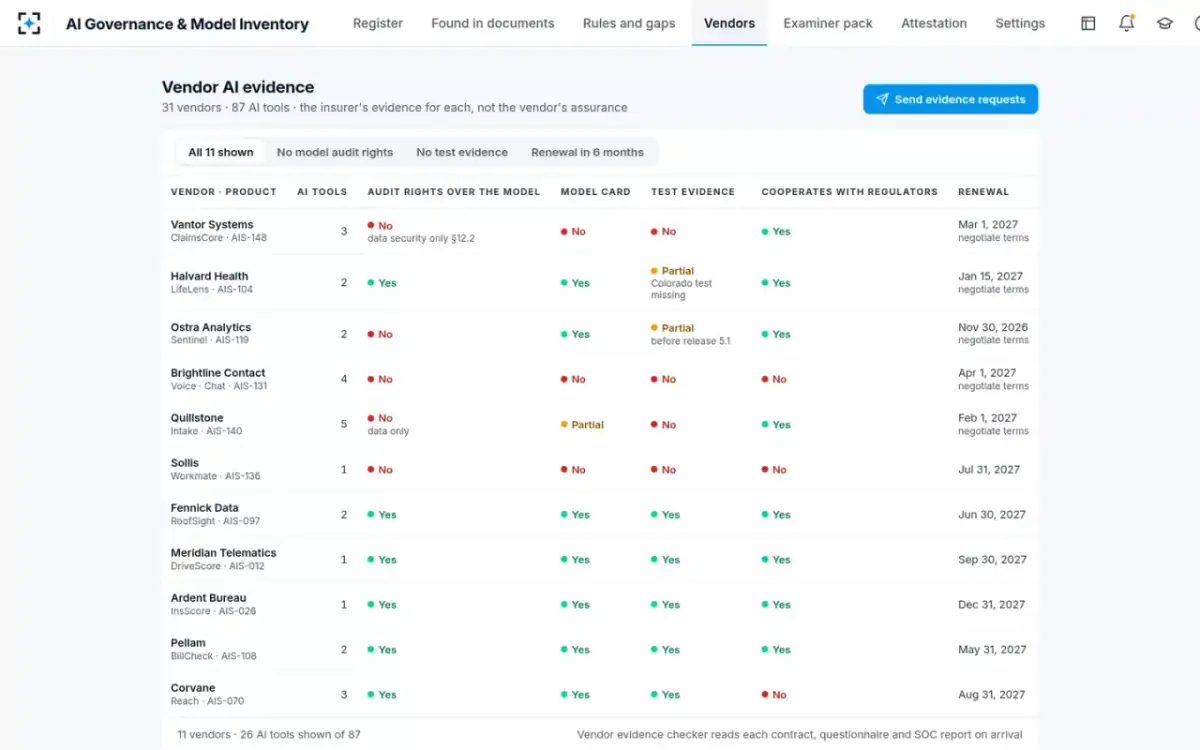Screen dimensions: 1200x750
Task: Click the Vendor AI evidence heading
Action: 238,87
